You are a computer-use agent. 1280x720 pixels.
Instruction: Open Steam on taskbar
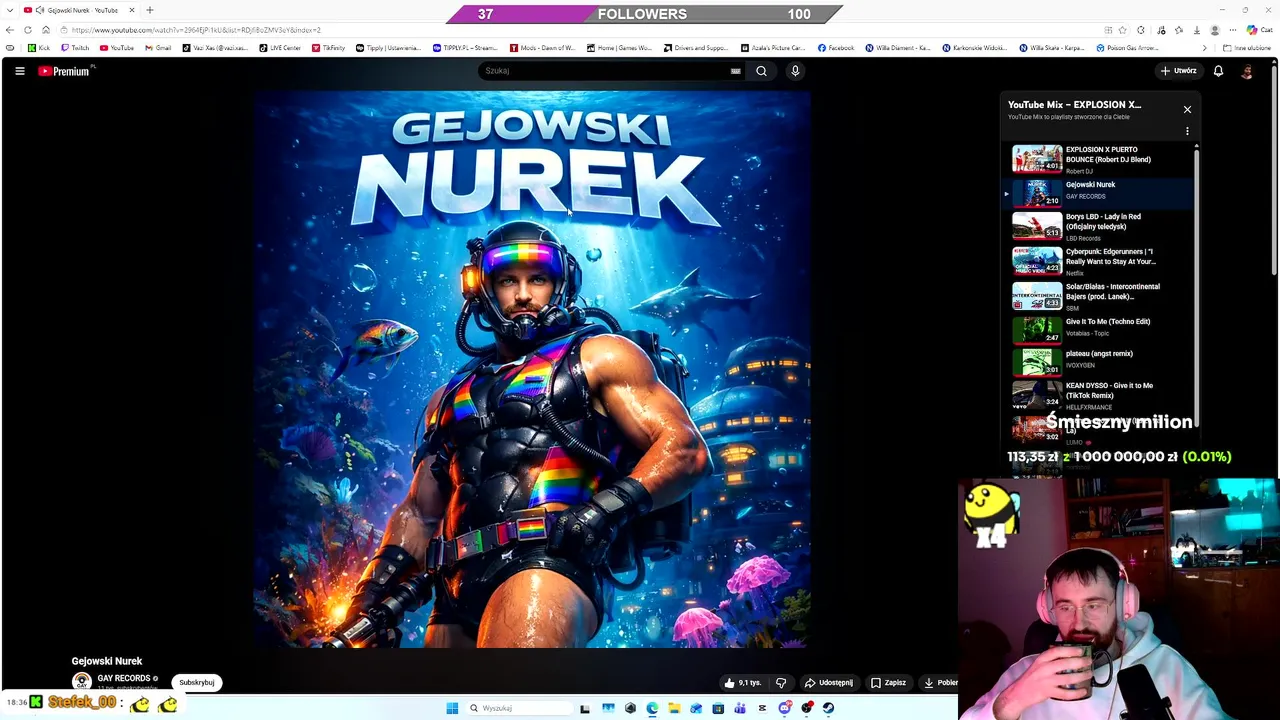tap(828, 708)
